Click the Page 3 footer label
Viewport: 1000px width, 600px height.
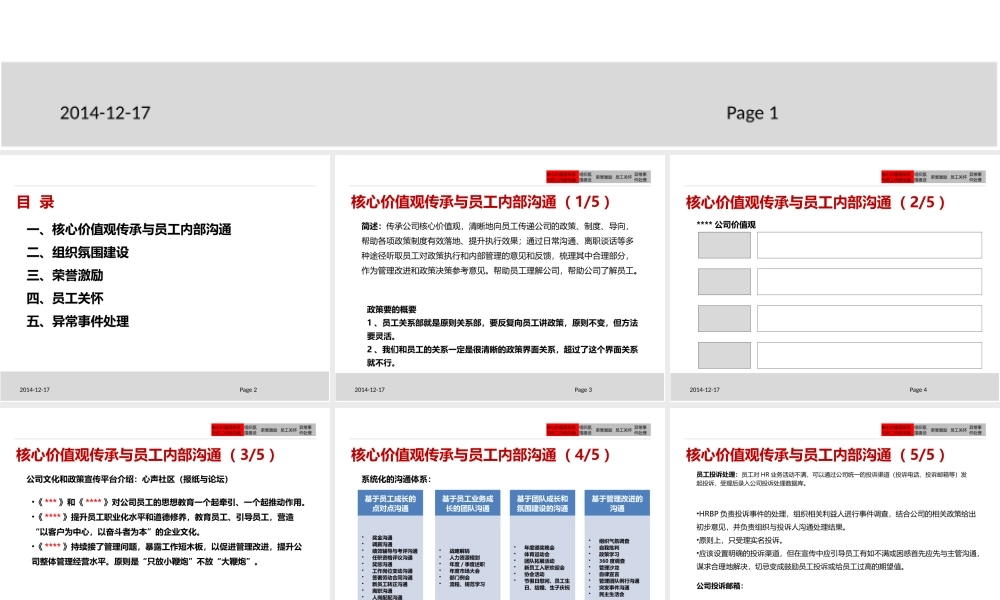point(583,390)
